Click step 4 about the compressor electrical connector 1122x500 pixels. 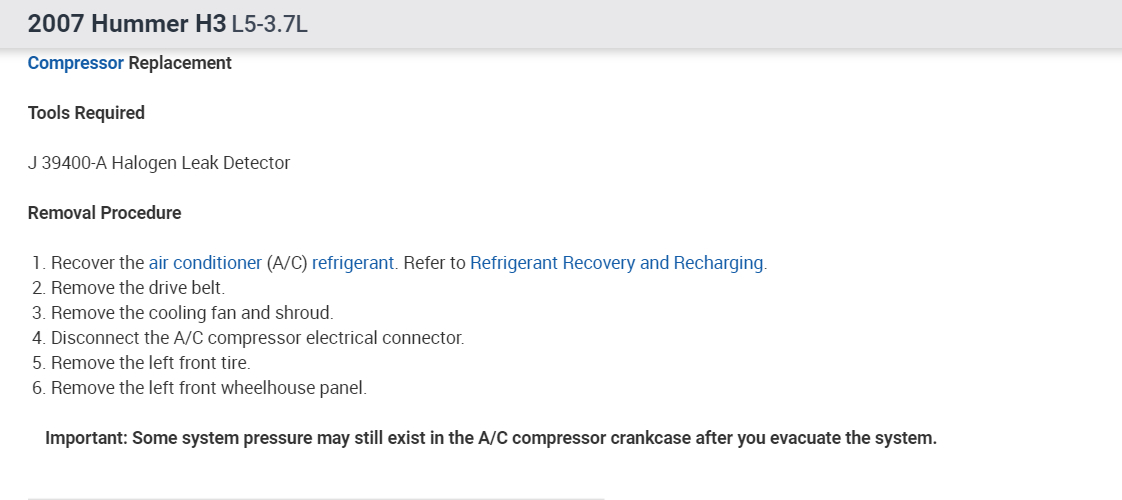tap(257, 338)
